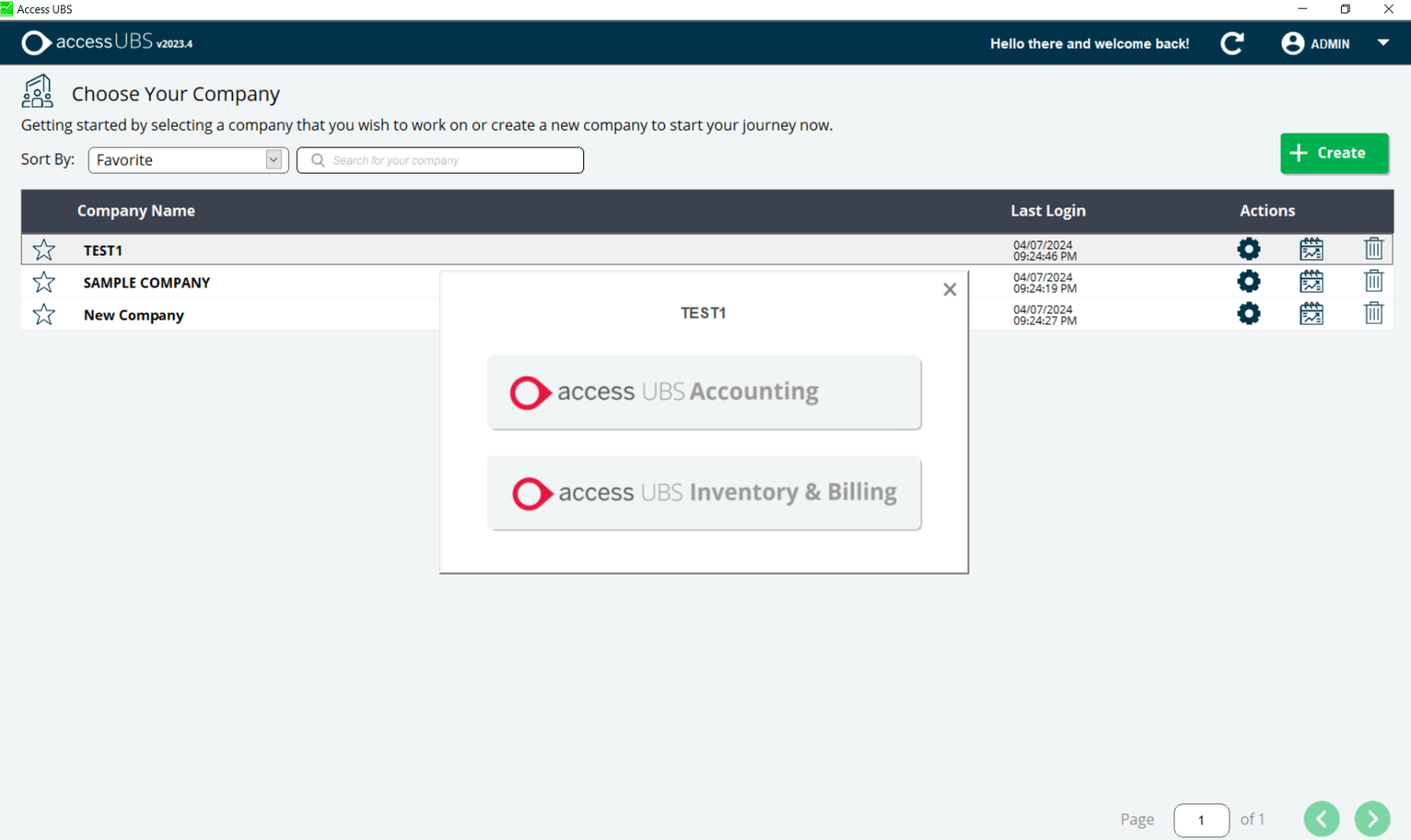Launch access UBS Inventory & Billing module
This screenshot has height=840, width=1411.
pos(705,493)
